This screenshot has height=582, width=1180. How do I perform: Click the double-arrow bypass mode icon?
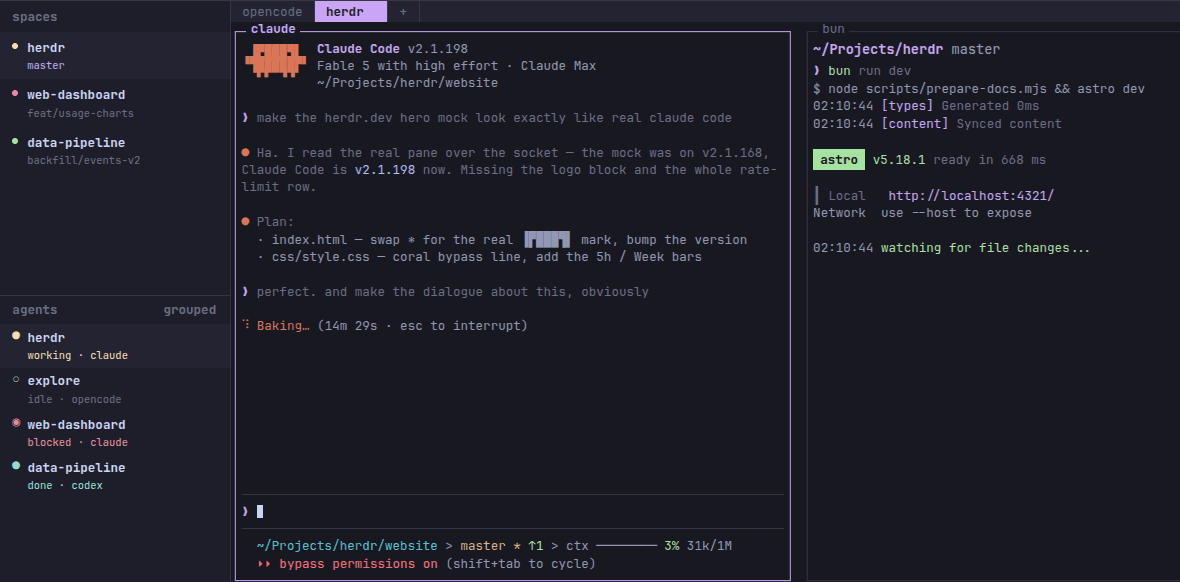coord(263,564)
